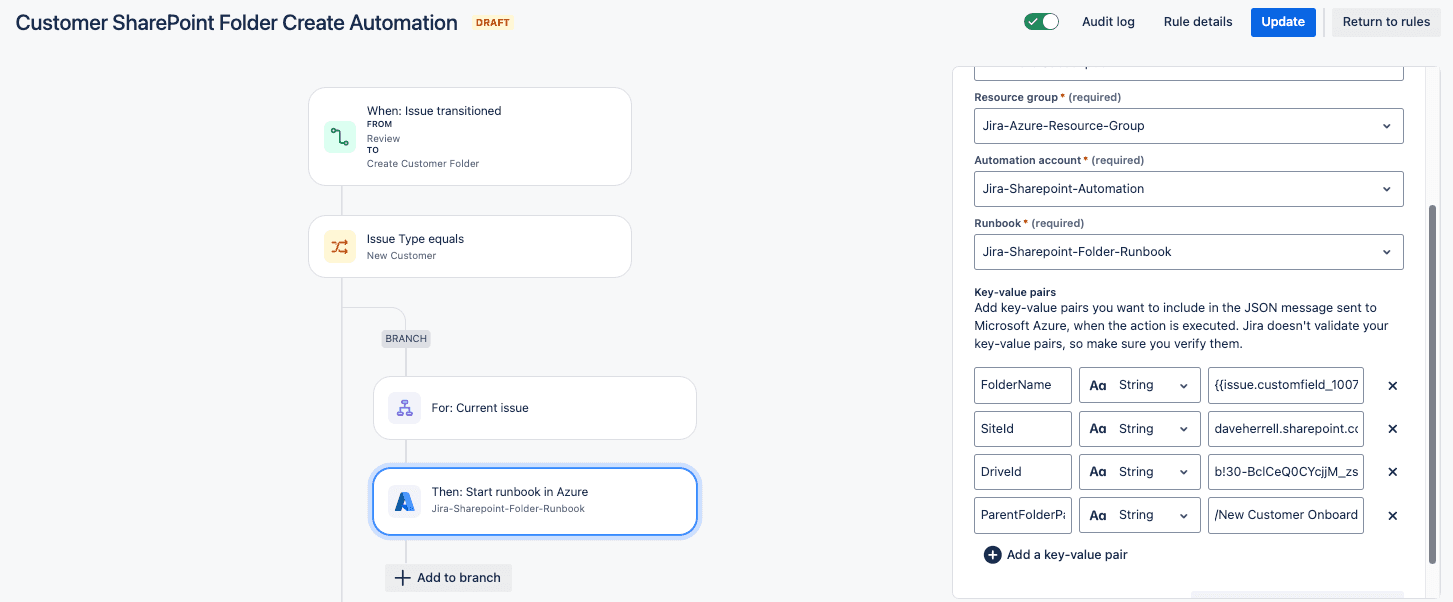Remove the FolderName key-value pair
Viewport: 1453px width, 602px height.
click(1392, 385)
